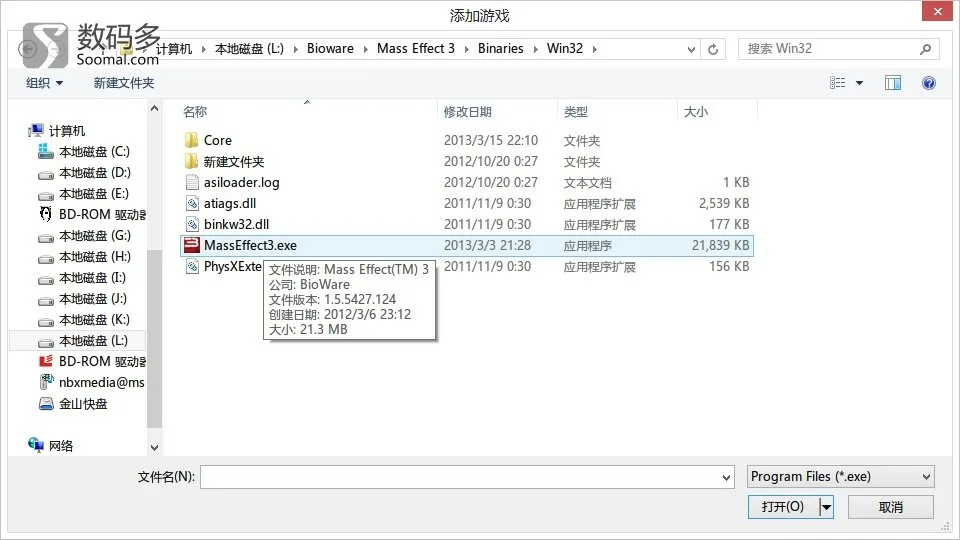Select the Core folder name

tap(217, 140)
